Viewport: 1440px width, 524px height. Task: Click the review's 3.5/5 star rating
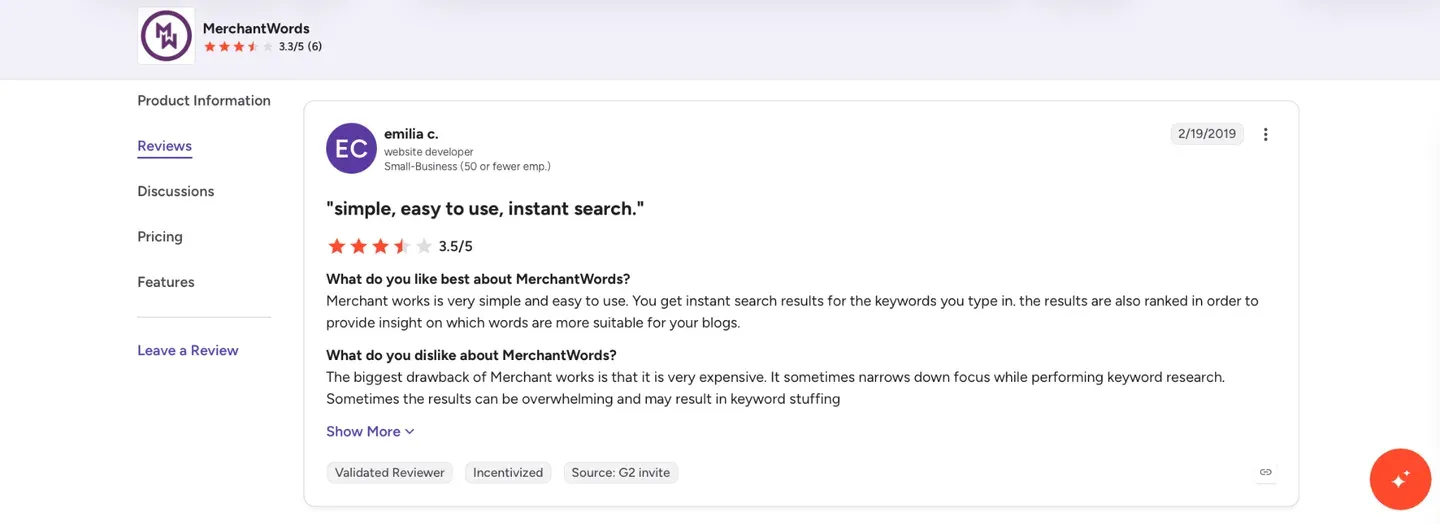(399, 246)
